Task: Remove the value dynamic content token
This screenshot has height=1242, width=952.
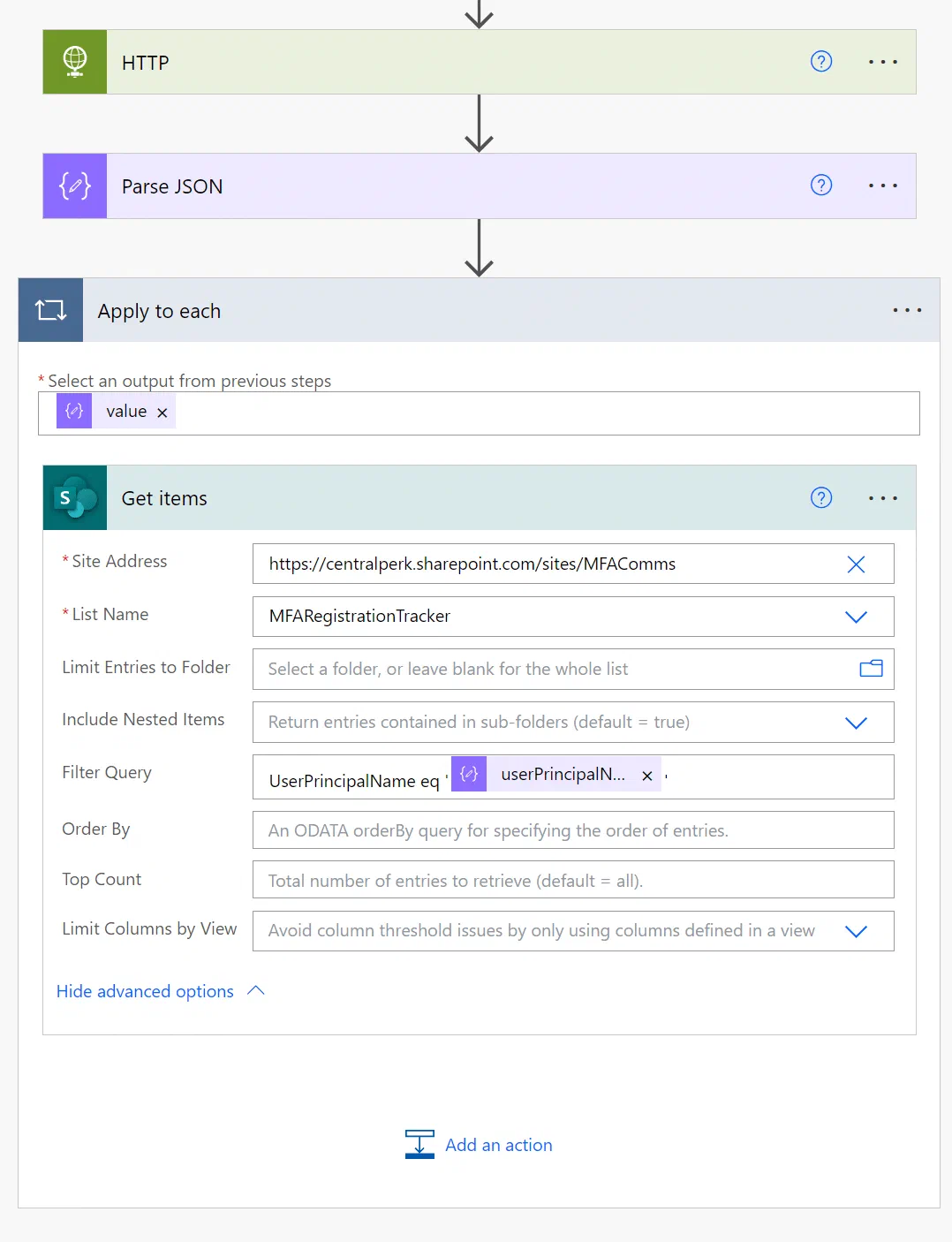Action: tap(162, 413)
